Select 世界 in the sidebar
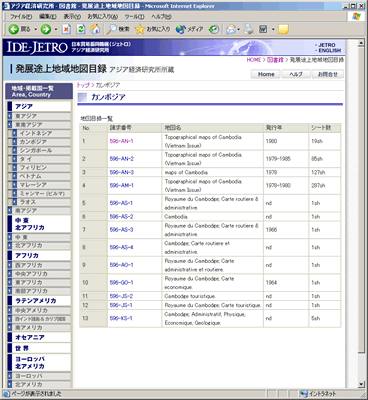Screen dimensions: 368x400 click(x=39, y=348)
